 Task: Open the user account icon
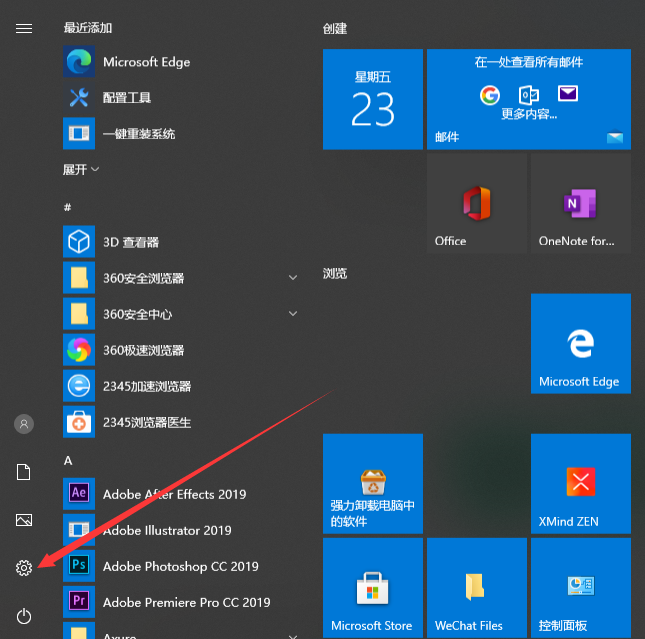click(x=24, y=424)
